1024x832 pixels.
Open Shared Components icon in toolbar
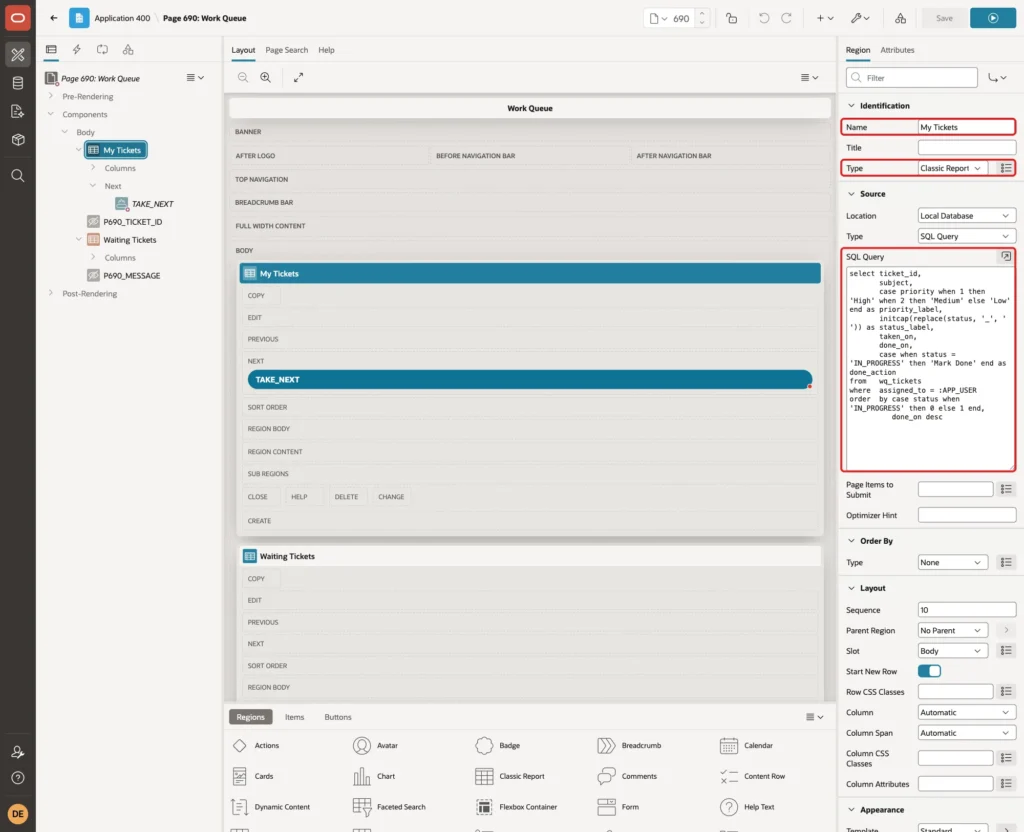(901, 18)
